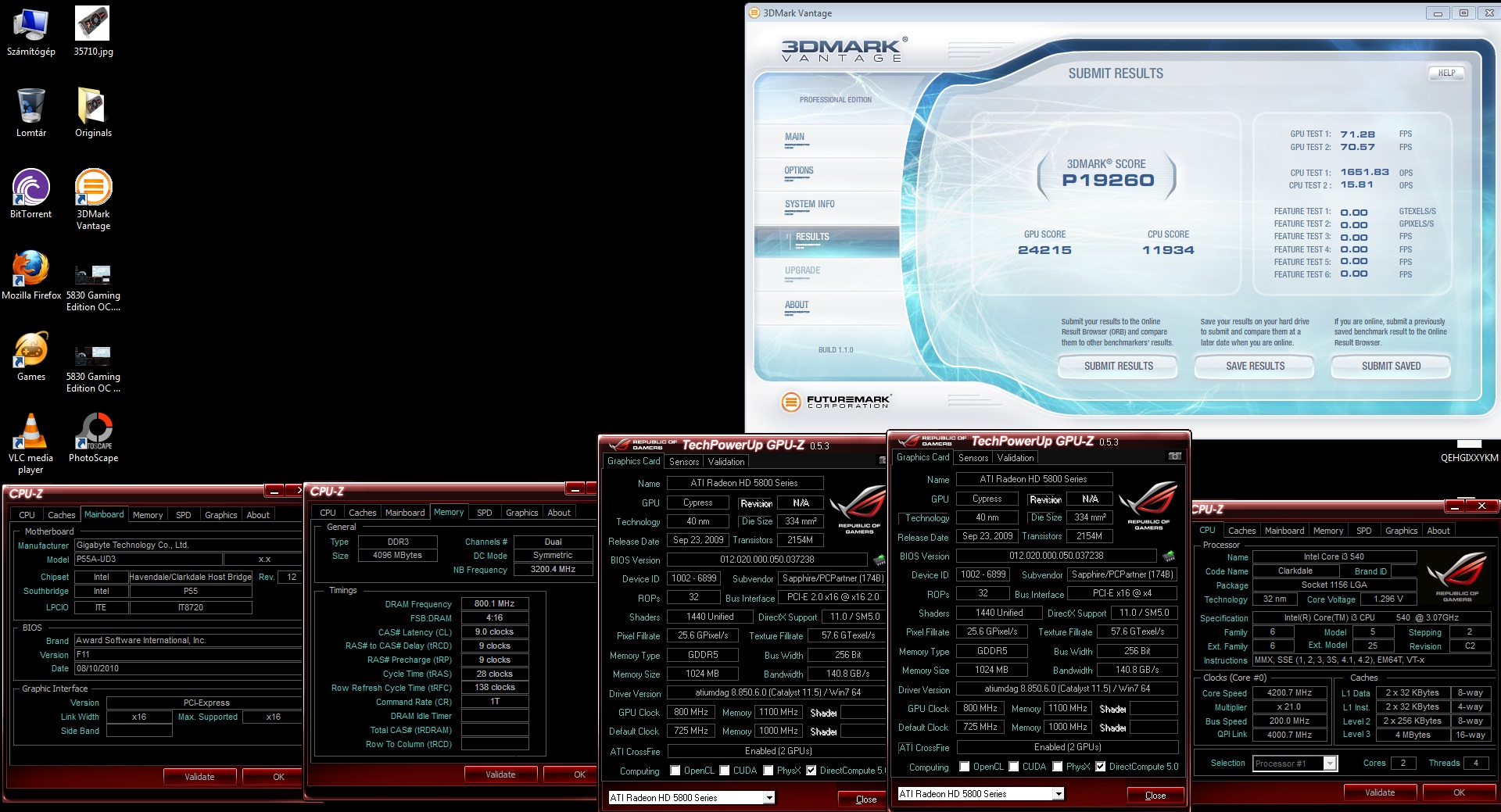Click Validate in CPU-Z Mainboard window
1501x812 pixels.
tap(199, 777)
